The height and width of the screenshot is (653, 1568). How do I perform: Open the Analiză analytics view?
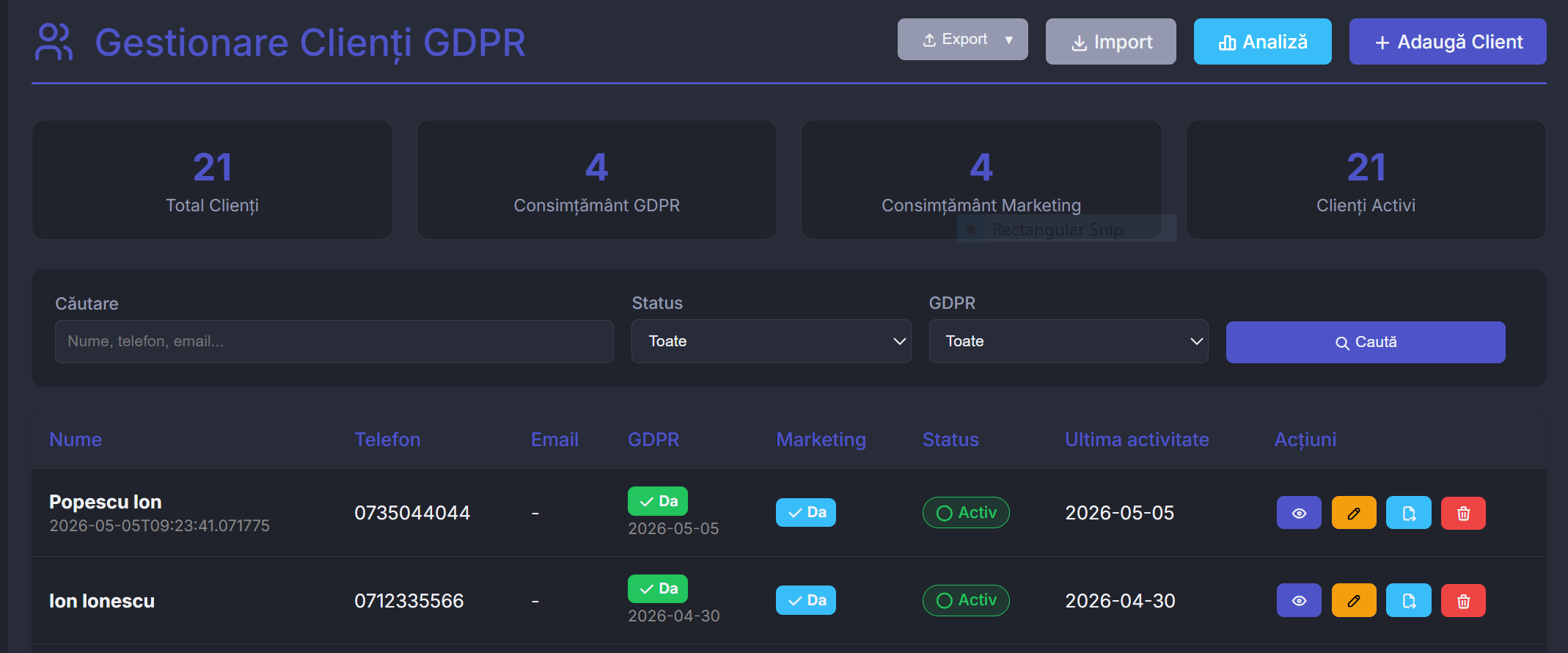coord(1262,42)
